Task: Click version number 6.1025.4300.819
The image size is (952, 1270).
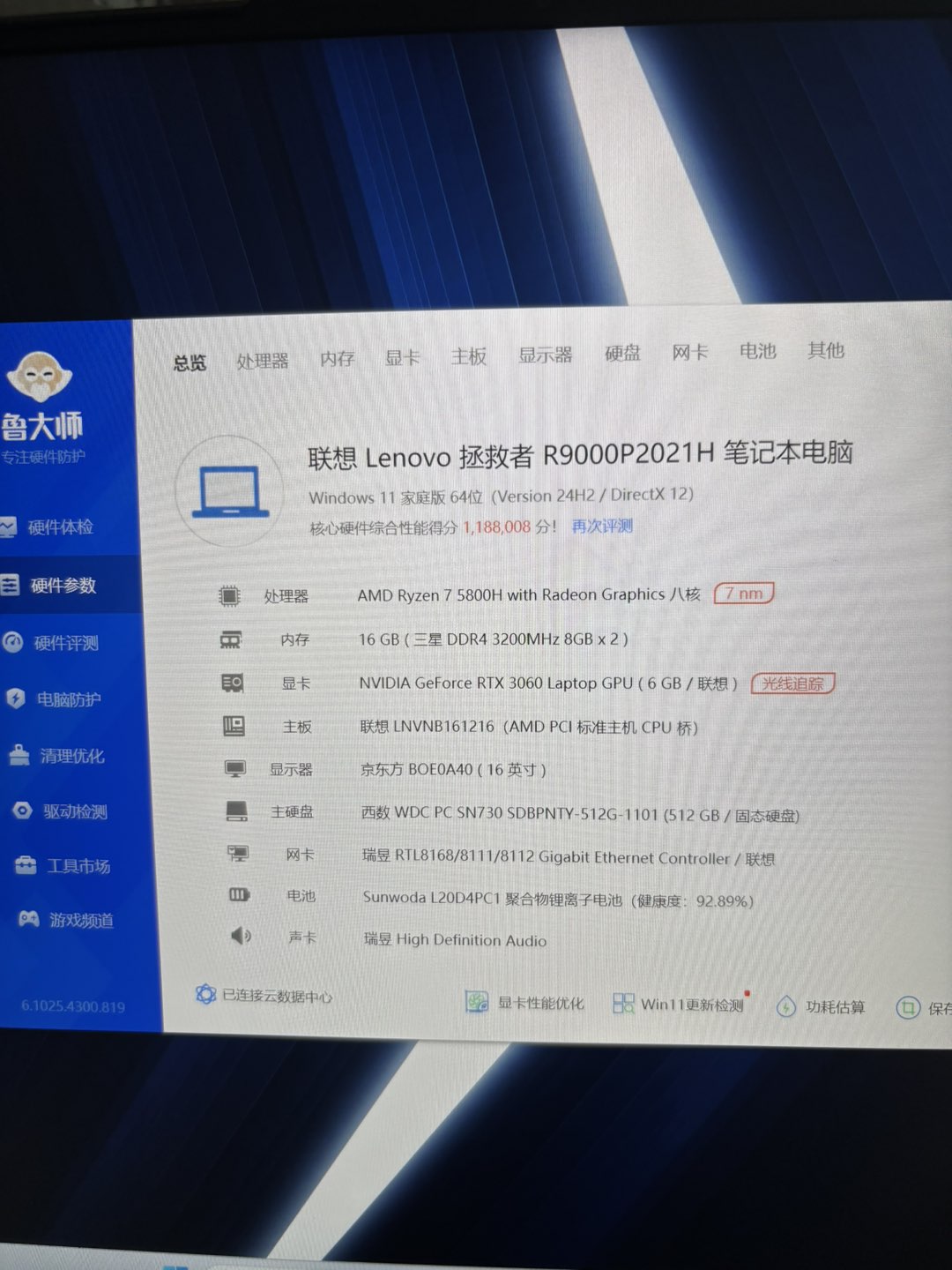Action: (x=73, y=1006)
